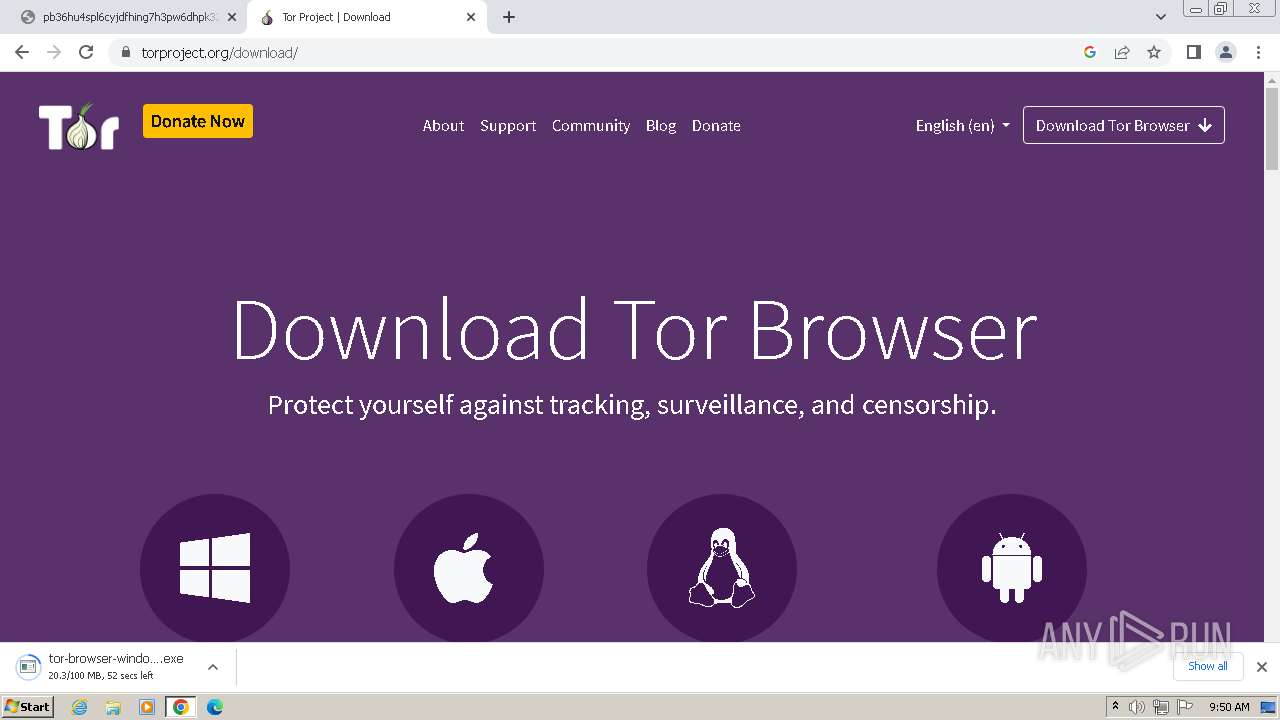Close the downloads bar
Image resolution: width=1280 pixels, height=720 pixels.
coord(1262,667)
